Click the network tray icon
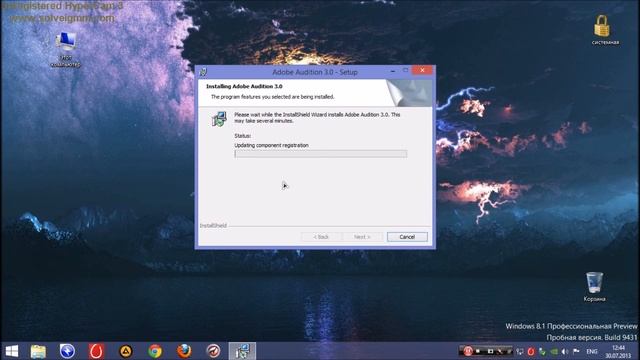This screenshot has height=360, width=640. pos(520,351)
